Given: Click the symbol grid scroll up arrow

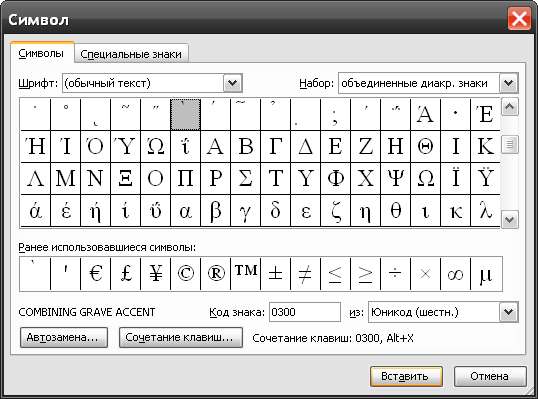Looking at the screenshot, I should click(x=510, y=107).
